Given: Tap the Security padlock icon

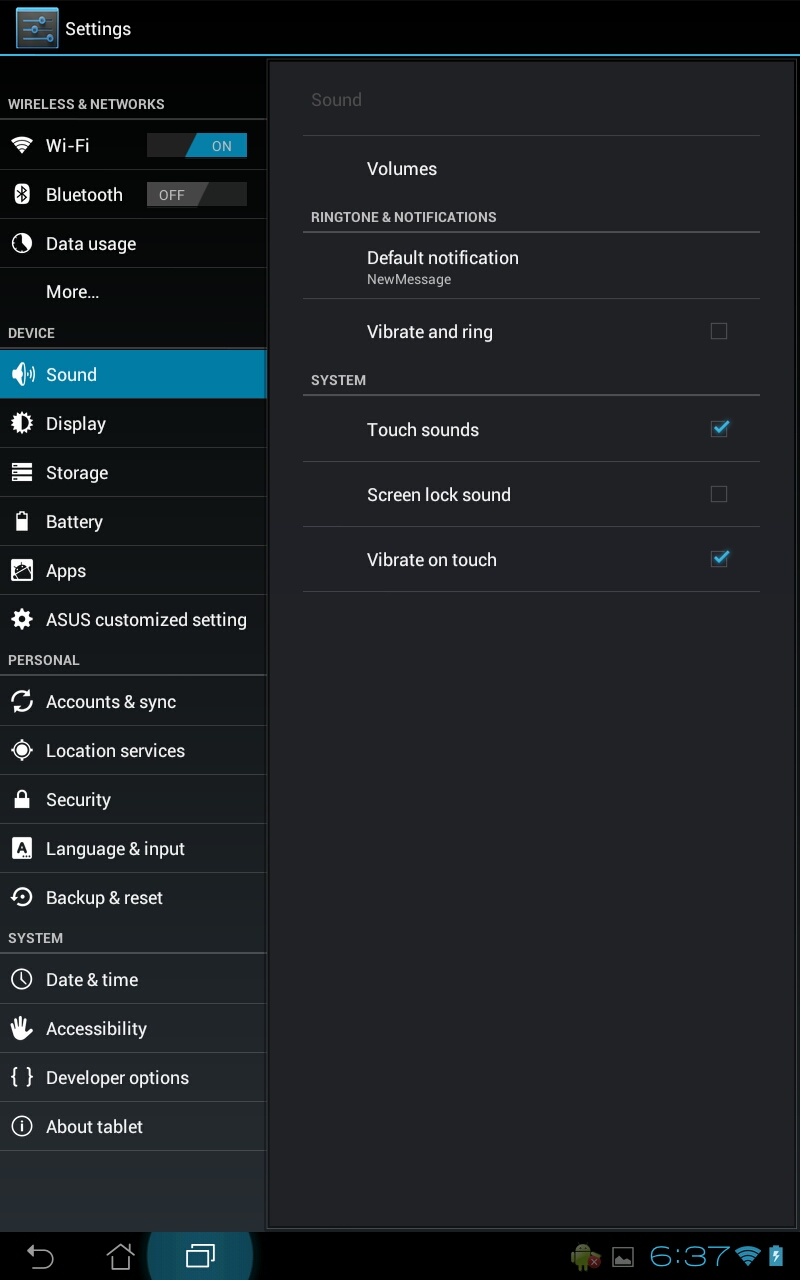Looking at the screenshot, I should [21, 799].
